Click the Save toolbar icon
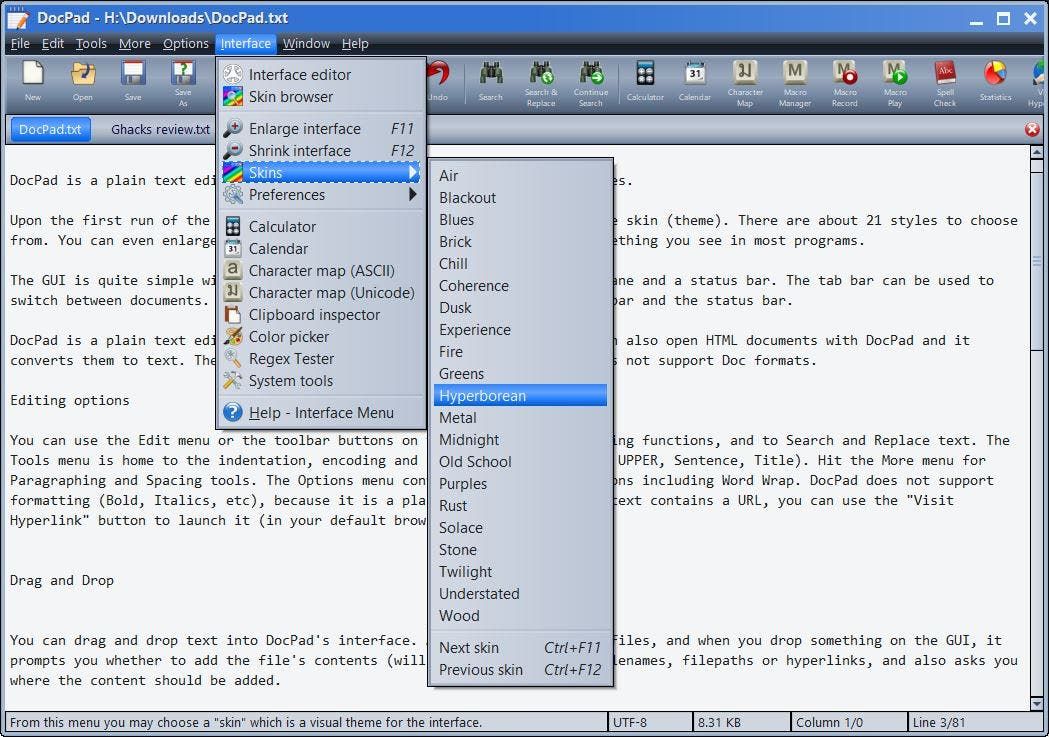Image resolution: width=1049 pixels, height=737 pixels. coord(133,80)
